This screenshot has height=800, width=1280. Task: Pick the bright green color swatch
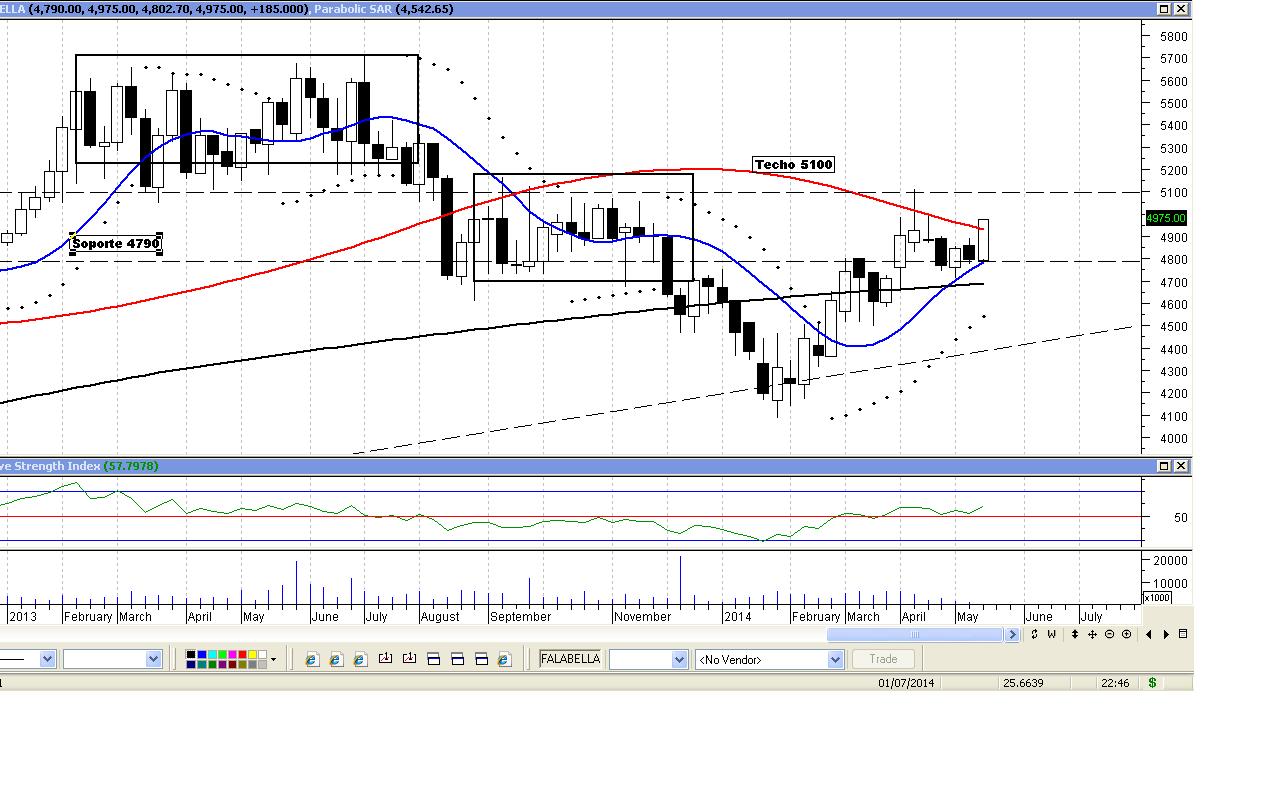pyautogui.click(x=222, y=655)
